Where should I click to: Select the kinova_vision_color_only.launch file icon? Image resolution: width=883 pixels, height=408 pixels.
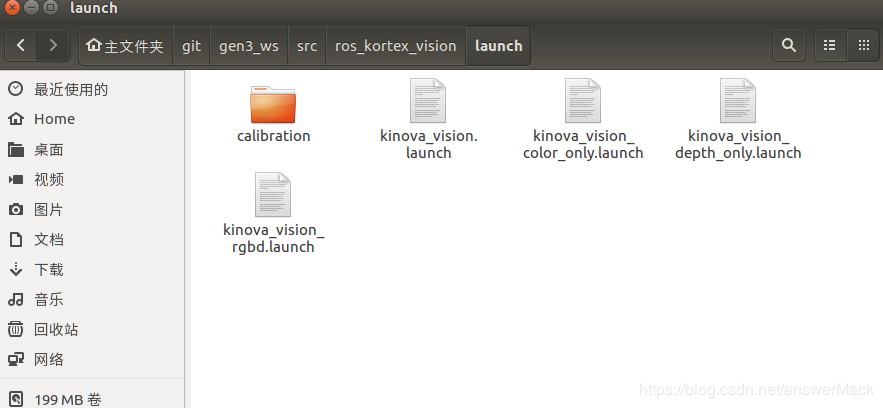tap(583, 101)
